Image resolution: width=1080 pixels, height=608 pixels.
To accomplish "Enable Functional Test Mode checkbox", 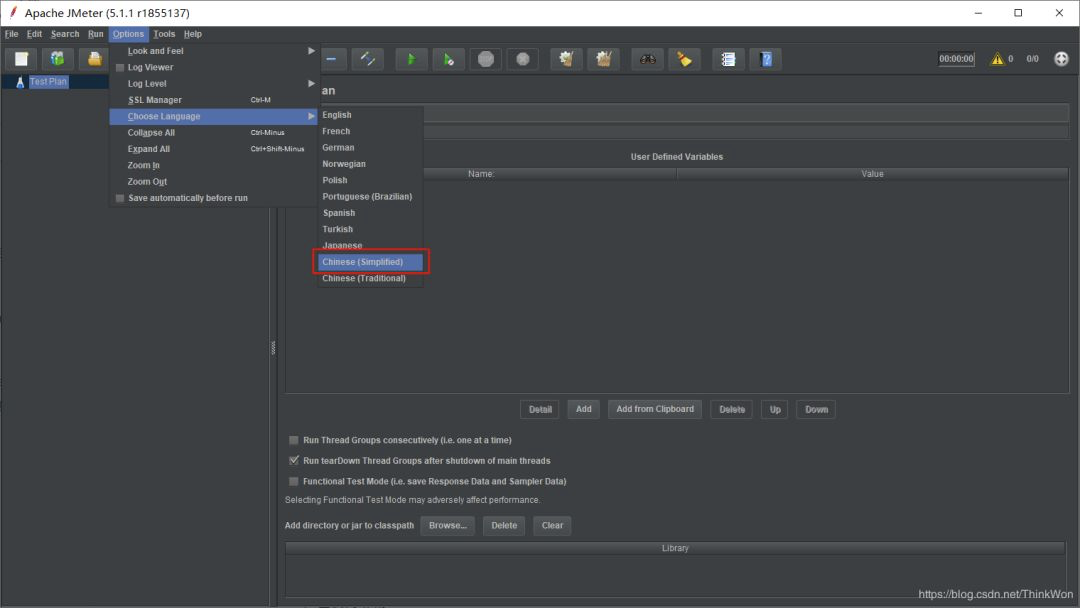I will click(294, 481).
